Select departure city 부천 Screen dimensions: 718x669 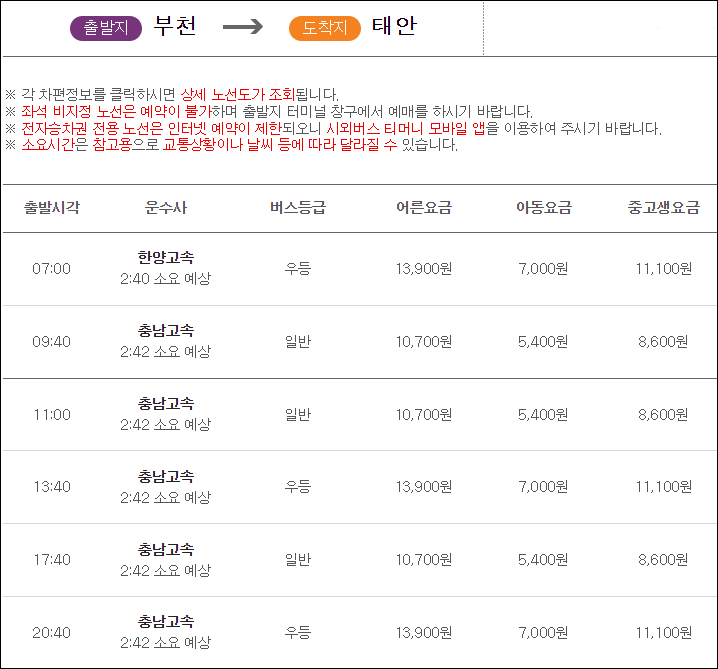[x=174, y=26]
